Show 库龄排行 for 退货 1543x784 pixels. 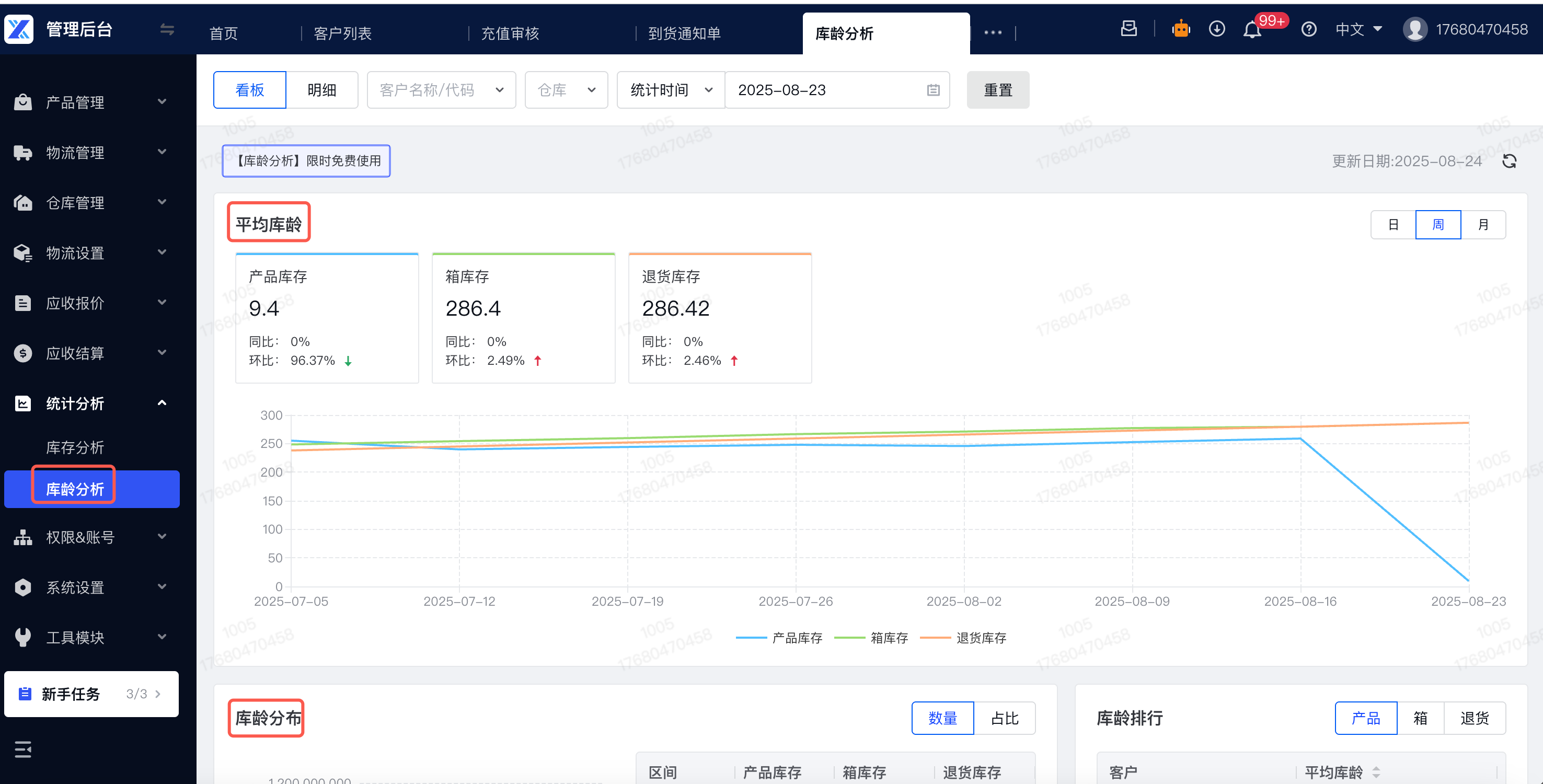pyautogui.click(x=1475, y=718)
